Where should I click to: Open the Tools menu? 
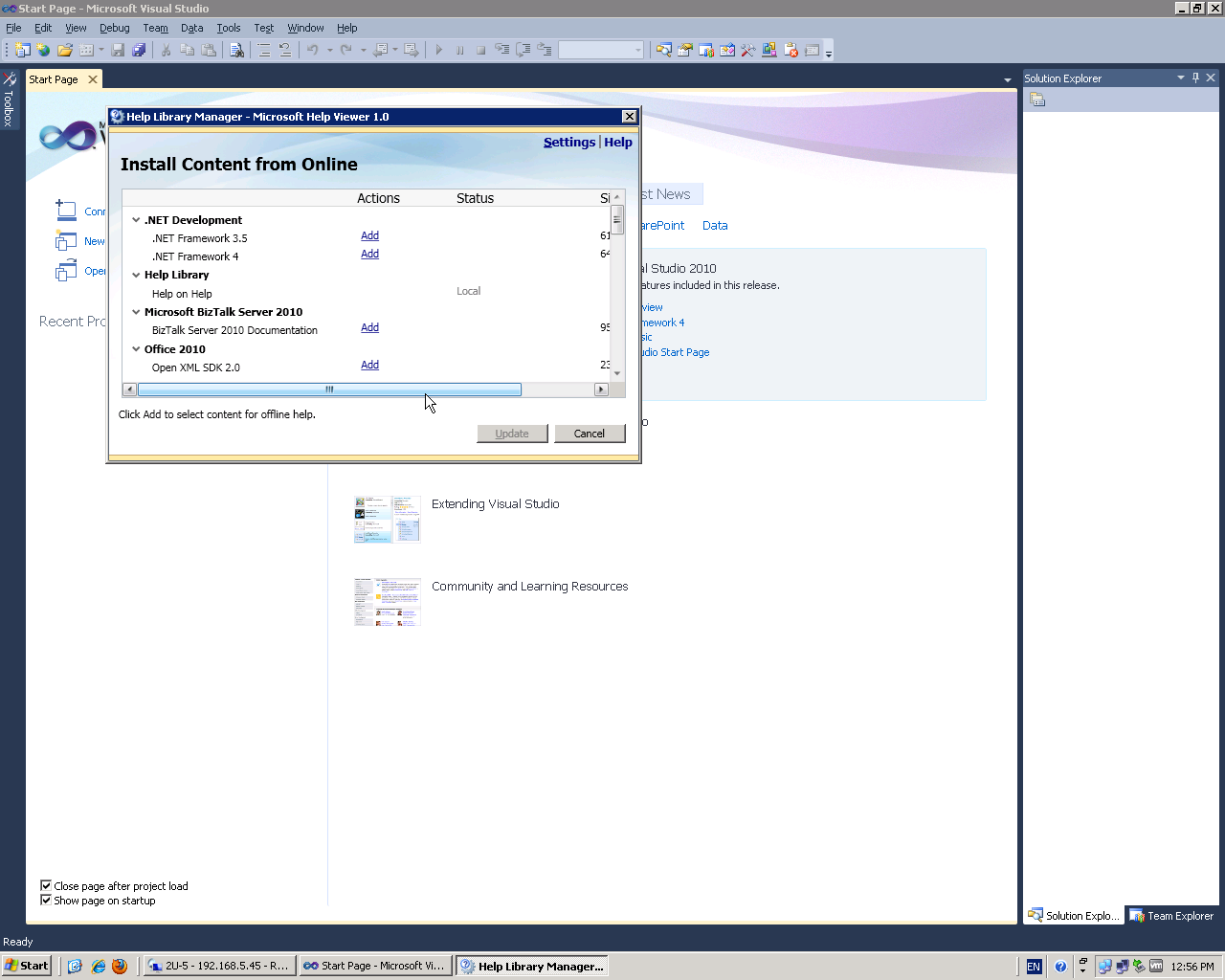point(229,28)
